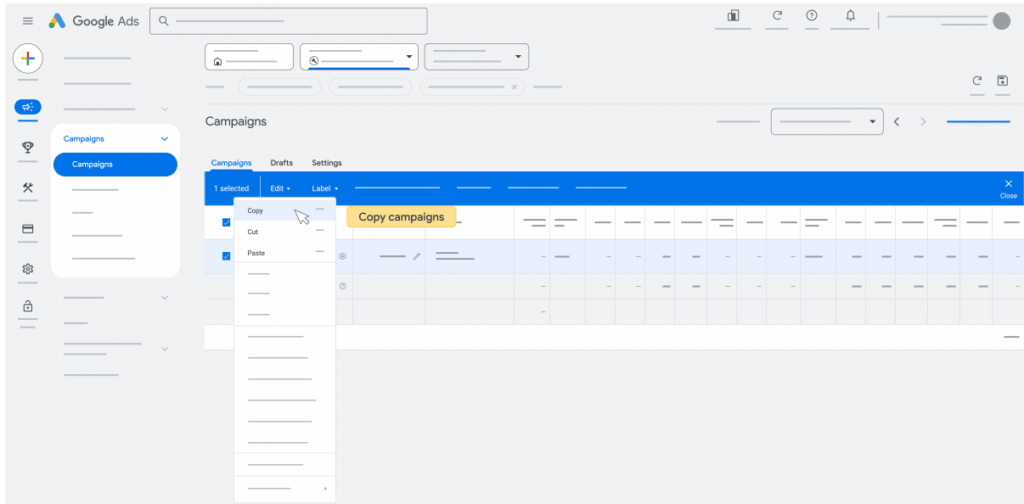
Task: Open the Admin gear icon in sidebar
Action: pyautogui.click(x=28, y=269)
